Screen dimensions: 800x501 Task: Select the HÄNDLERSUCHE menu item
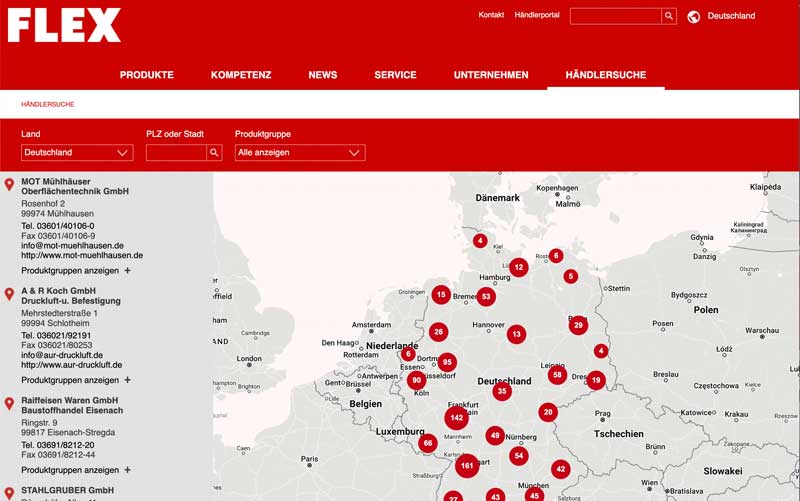click(x=606, y=75)
